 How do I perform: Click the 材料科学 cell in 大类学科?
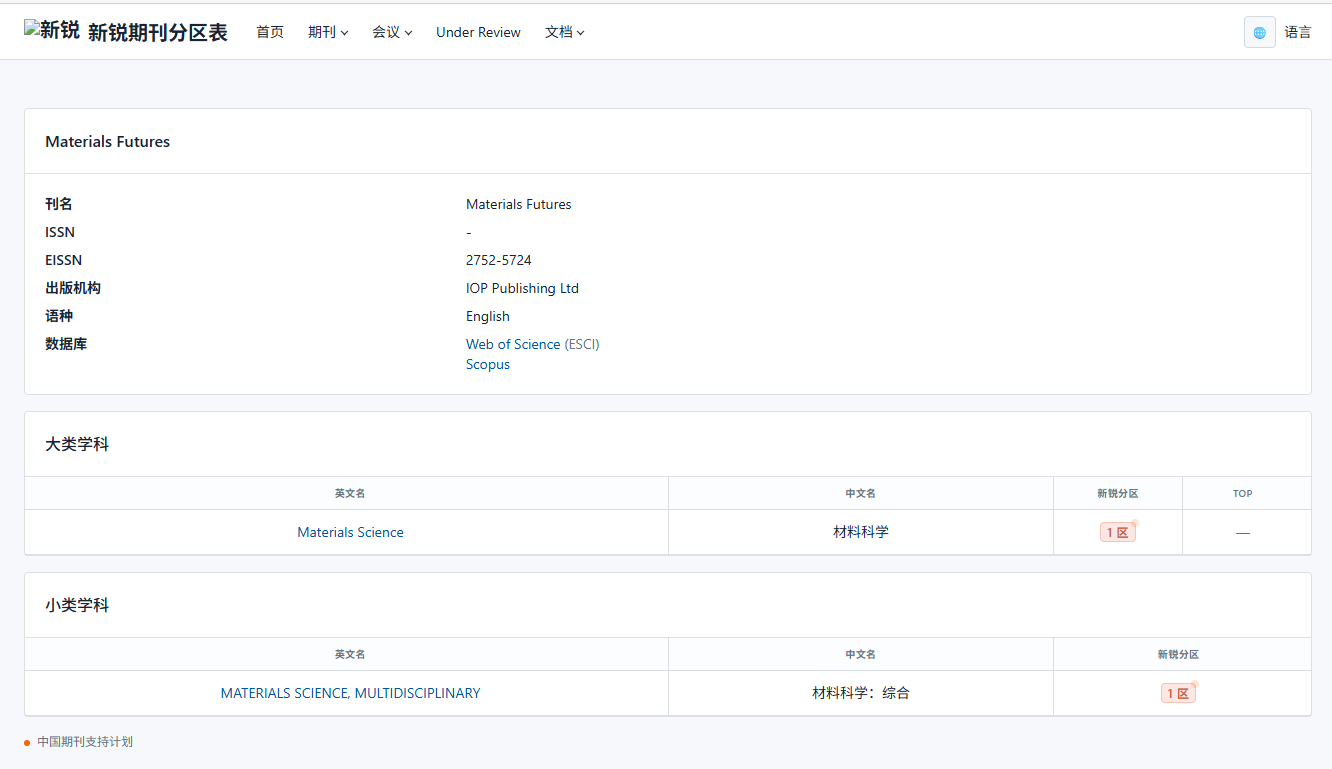point(860,532)
